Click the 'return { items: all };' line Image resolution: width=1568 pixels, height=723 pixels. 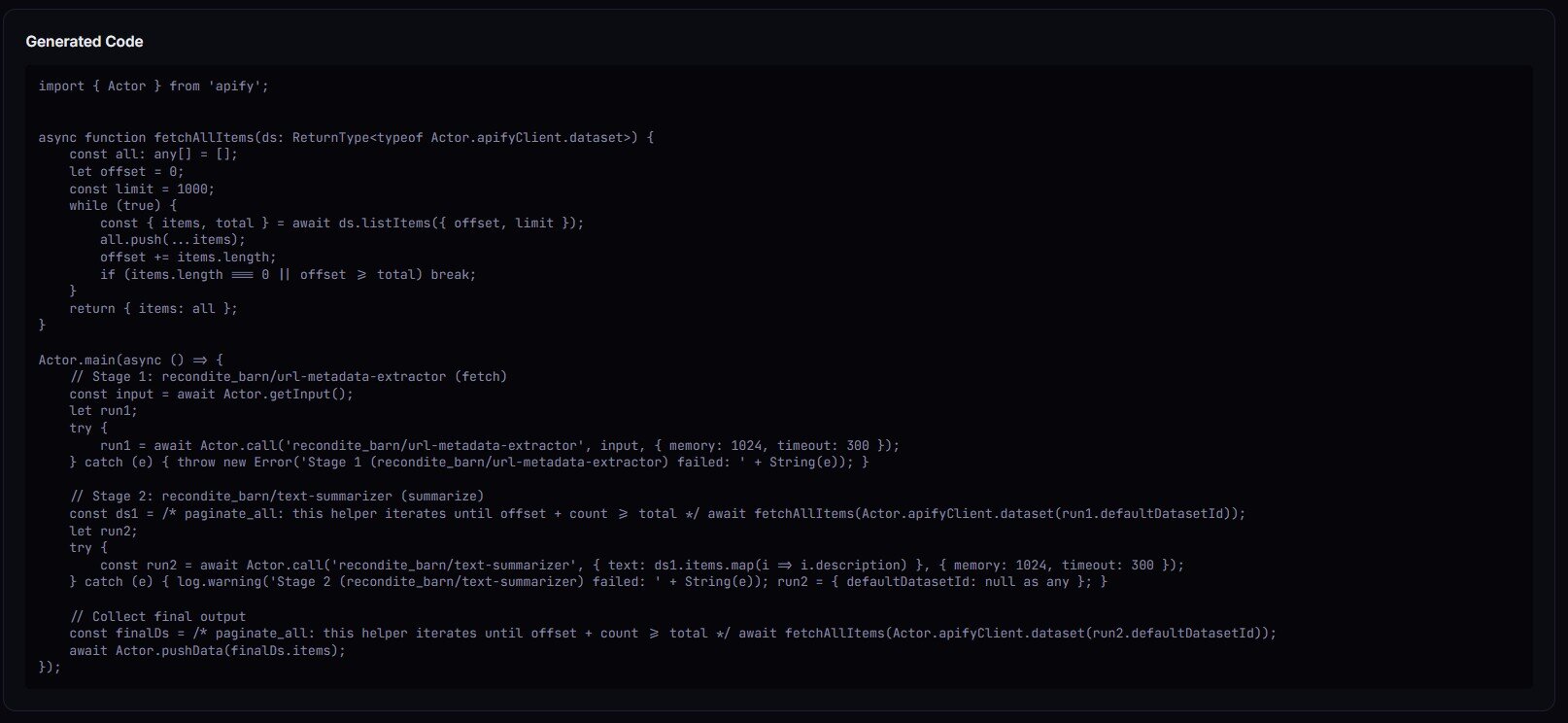pos(153,309)
